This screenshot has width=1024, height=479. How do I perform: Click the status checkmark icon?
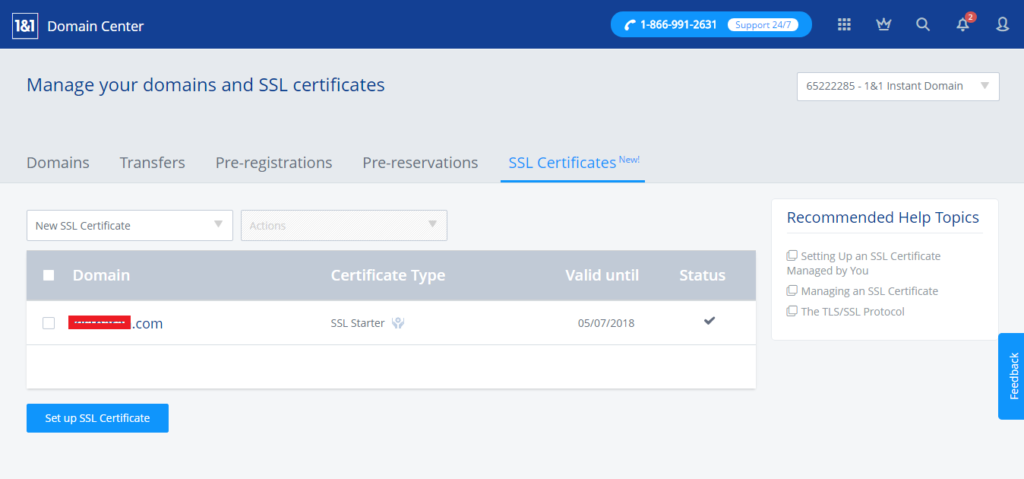[x=709, y=321]
